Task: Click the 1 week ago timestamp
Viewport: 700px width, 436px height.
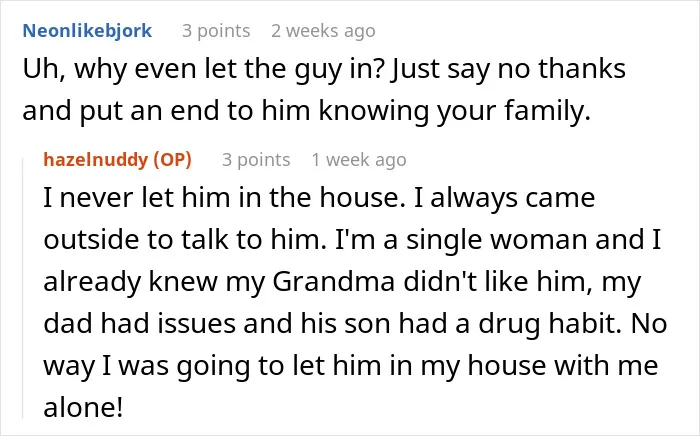Action: pos(359,160)
